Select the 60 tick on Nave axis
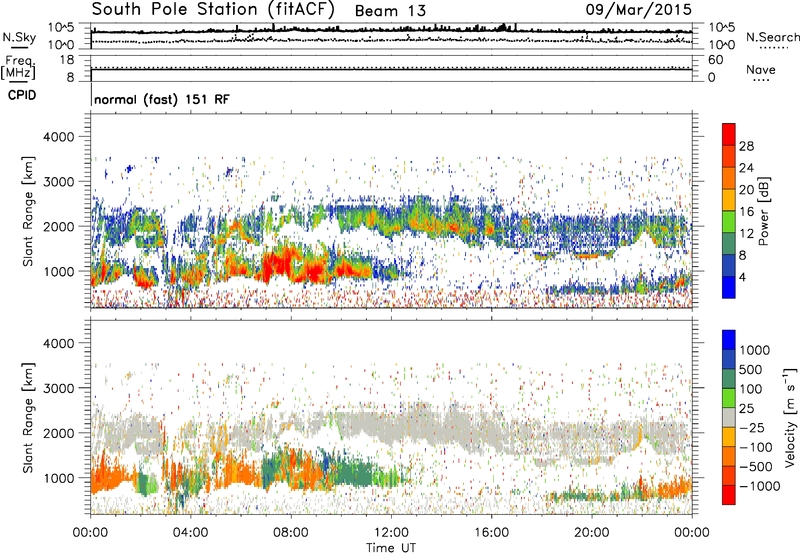800x554 pixels. click(x=715, y=60)
